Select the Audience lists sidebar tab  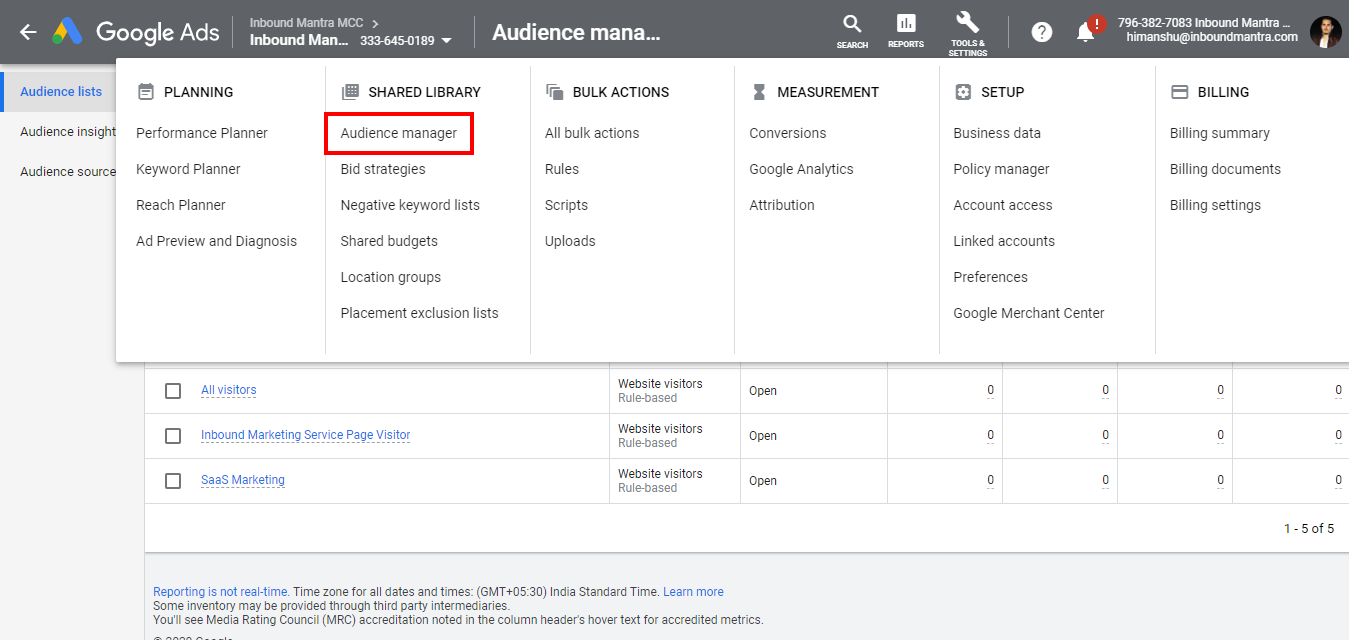click(59, 91)
